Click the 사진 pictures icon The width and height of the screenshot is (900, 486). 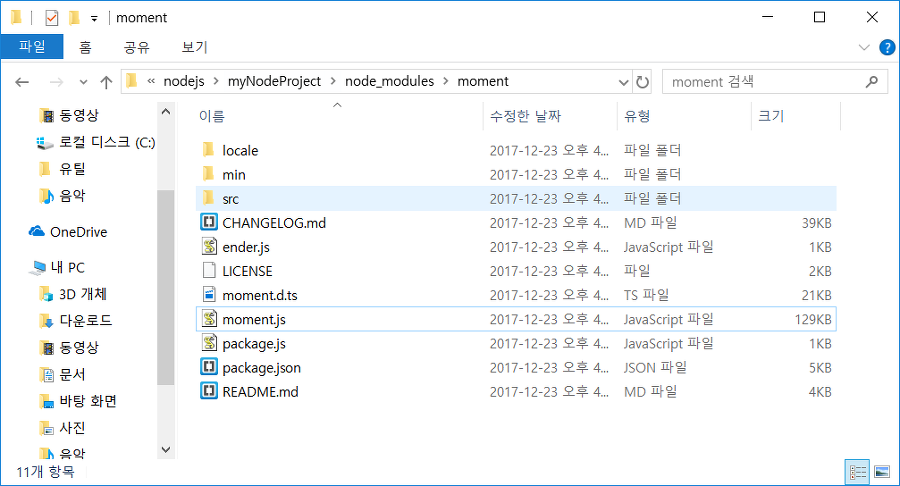pos(46,428)
